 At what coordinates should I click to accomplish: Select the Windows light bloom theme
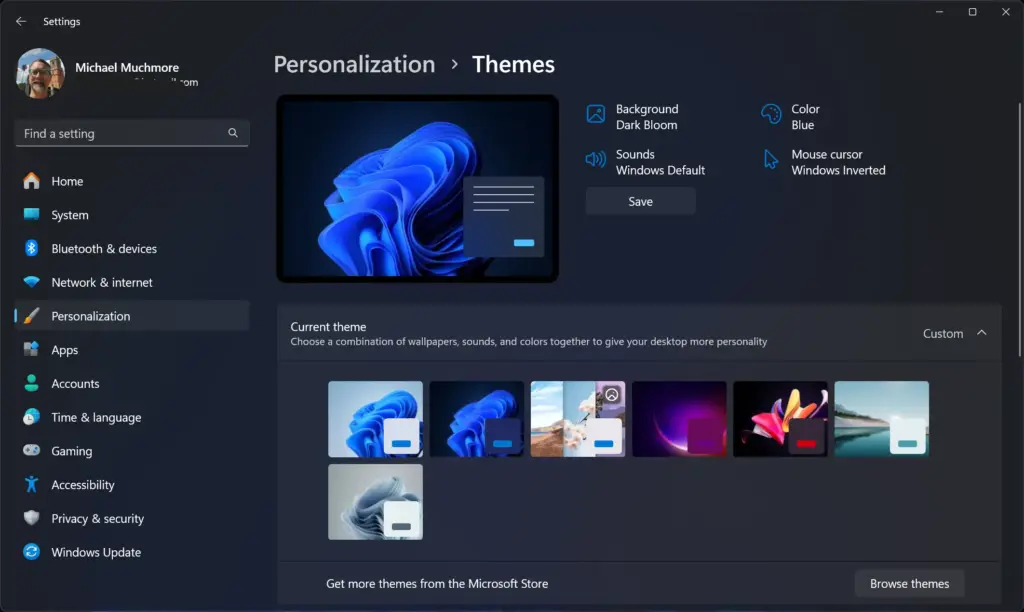[x=375, y=419]
